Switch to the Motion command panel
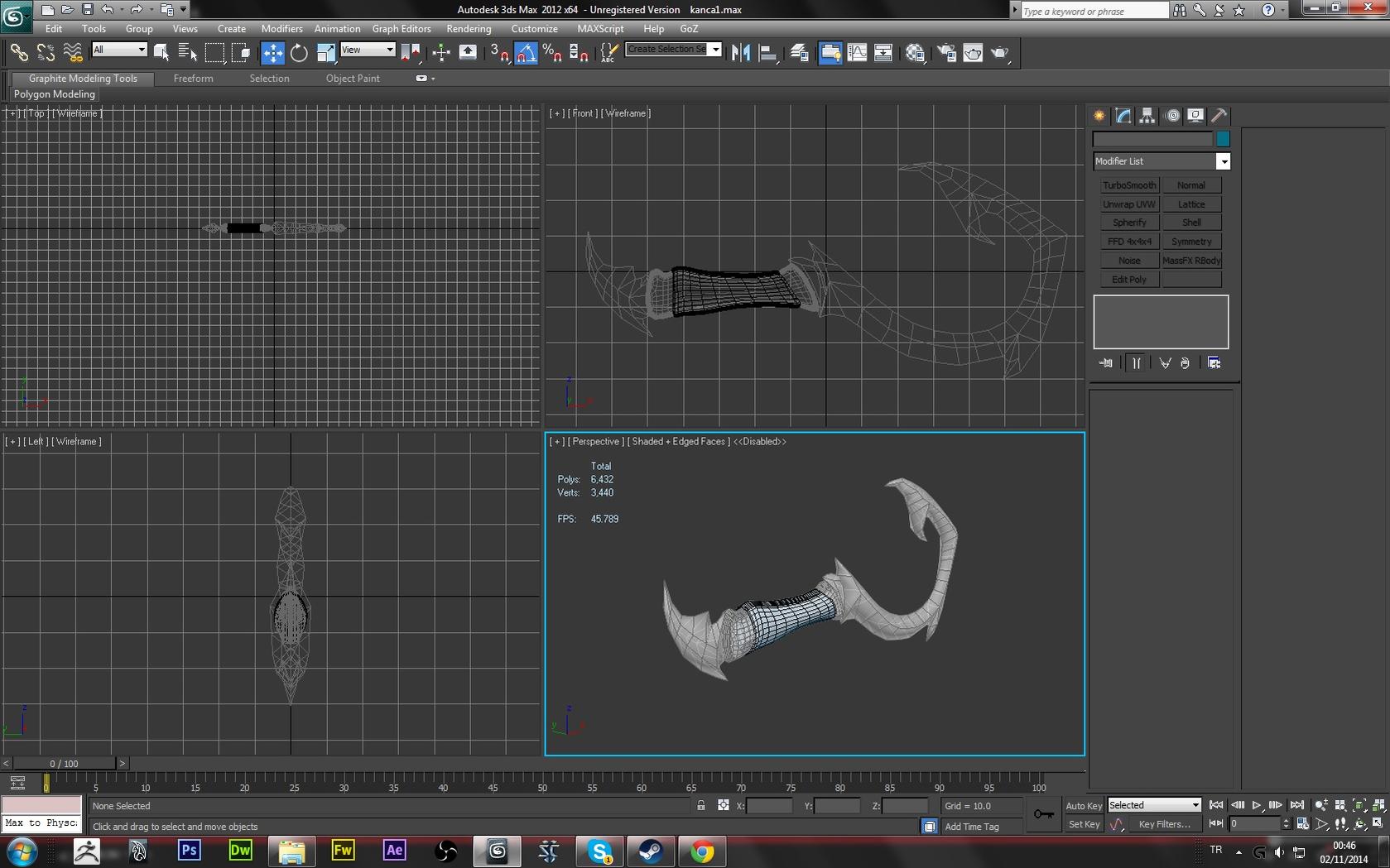The height and width of the screenshot is (868, 1390). coord(1171,116)
